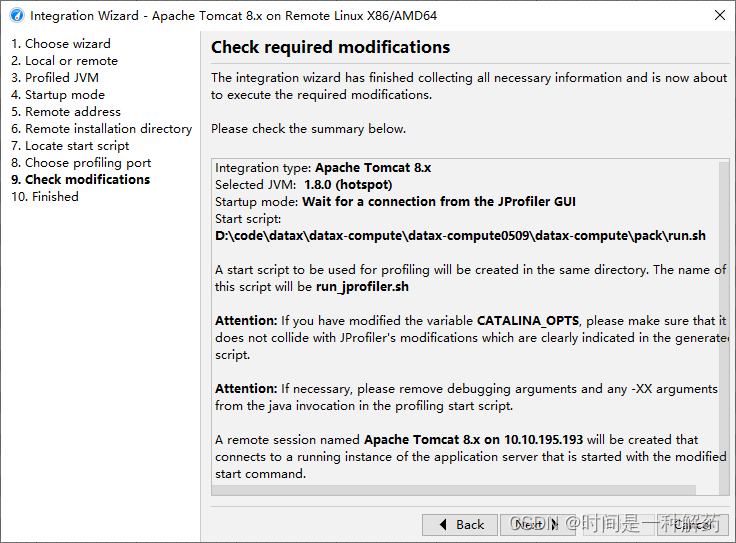
Task: Click the horizontal scrollbar of the summary box
Action: point(453,490)
